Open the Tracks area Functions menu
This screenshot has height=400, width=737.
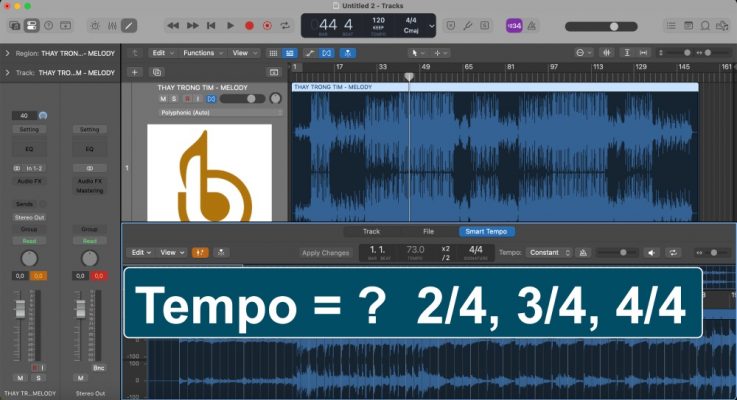[x=203, y=53]
